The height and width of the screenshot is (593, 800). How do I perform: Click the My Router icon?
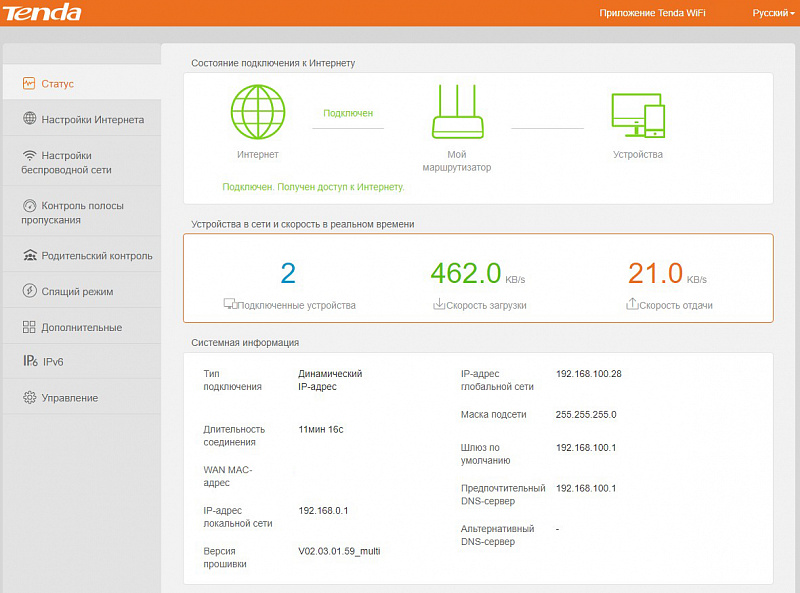tap(457, 113)
